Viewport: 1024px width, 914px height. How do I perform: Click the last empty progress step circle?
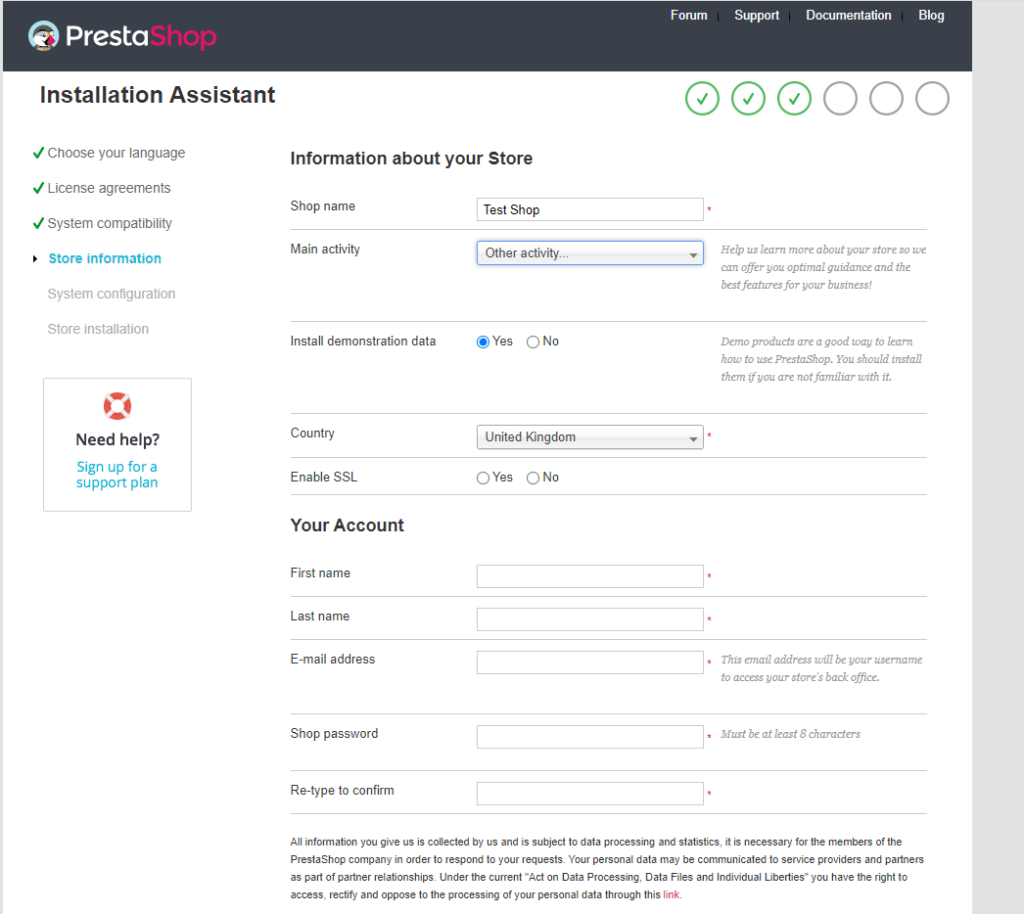coord(932,99)
